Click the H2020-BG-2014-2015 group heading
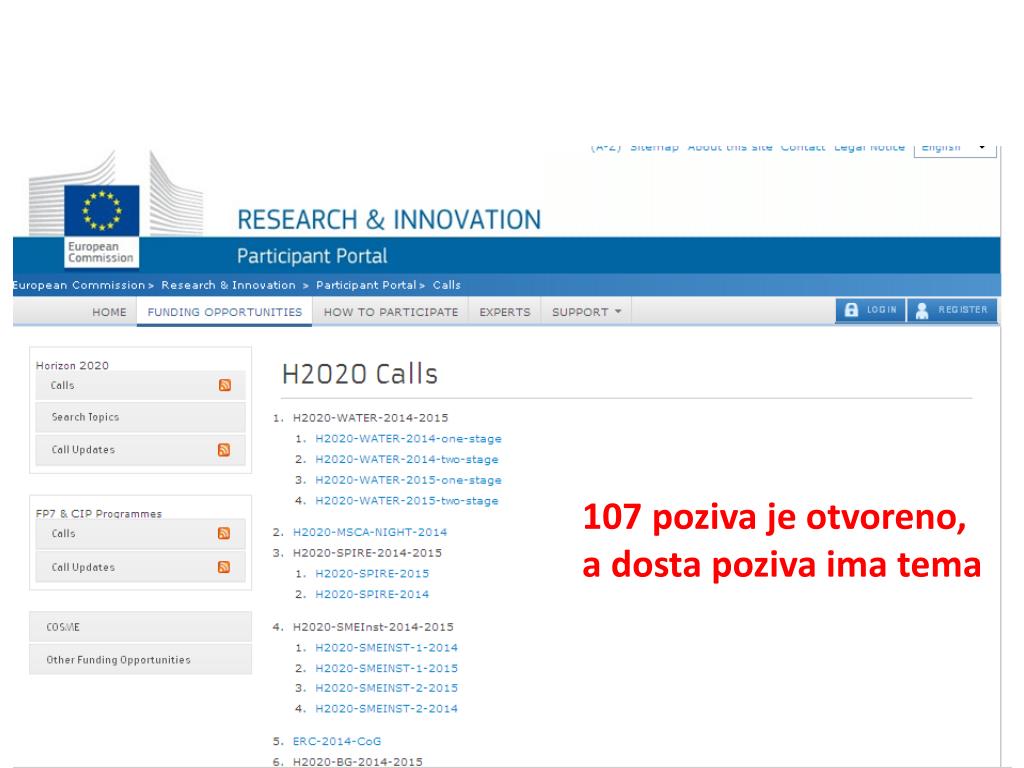The width and height of the screenshot is (1024, 768). pos(357,761)
